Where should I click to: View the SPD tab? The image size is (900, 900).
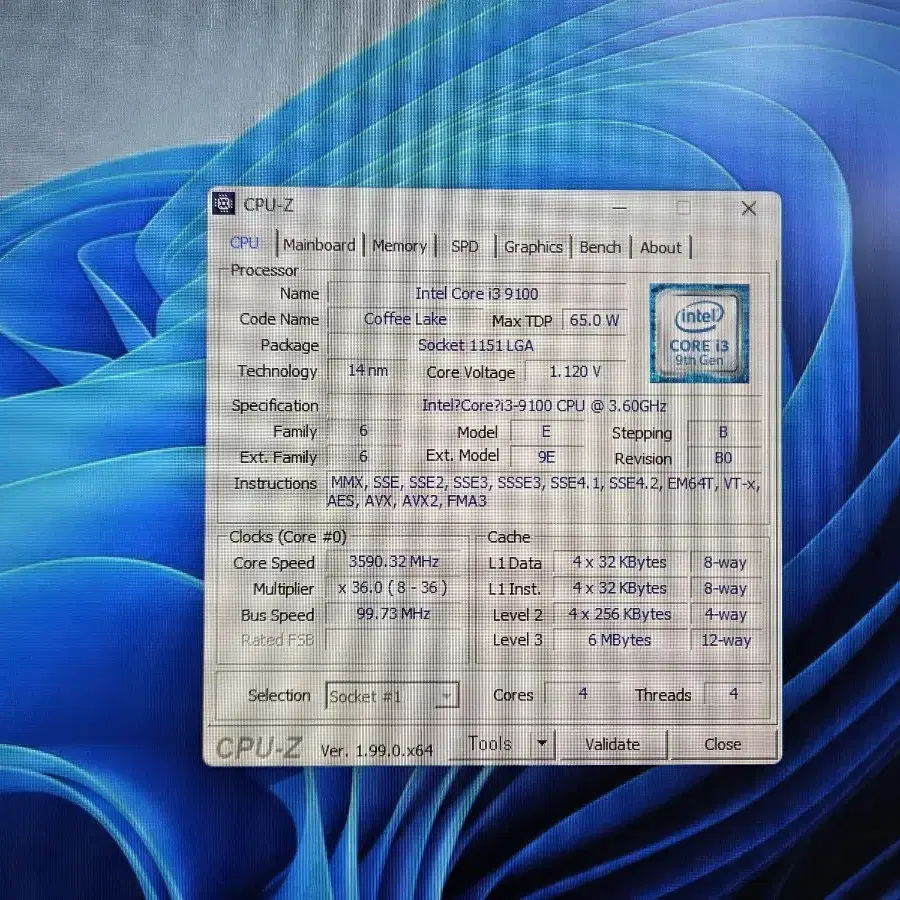[466, 245]
